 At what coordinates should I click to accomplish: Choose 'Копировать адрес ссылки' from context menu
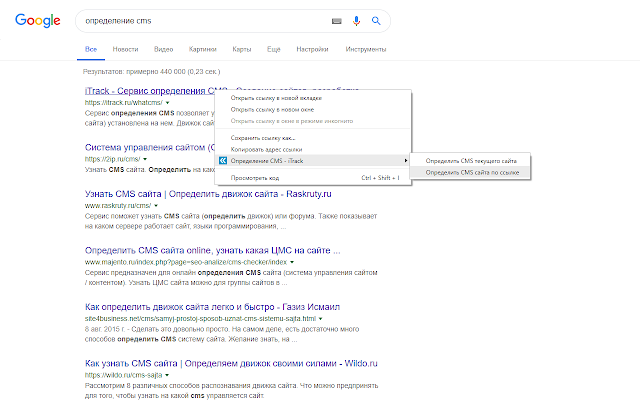(x=266, y=148)
